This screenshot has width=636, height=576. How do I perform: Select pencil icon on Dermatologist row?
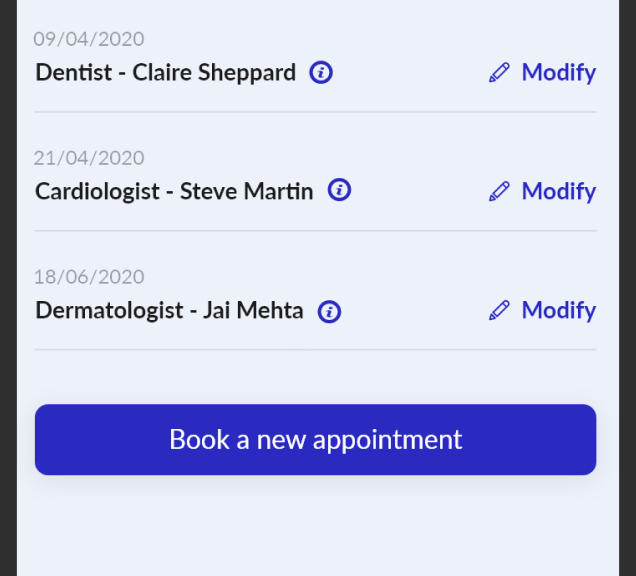click(x=499, y=310)
